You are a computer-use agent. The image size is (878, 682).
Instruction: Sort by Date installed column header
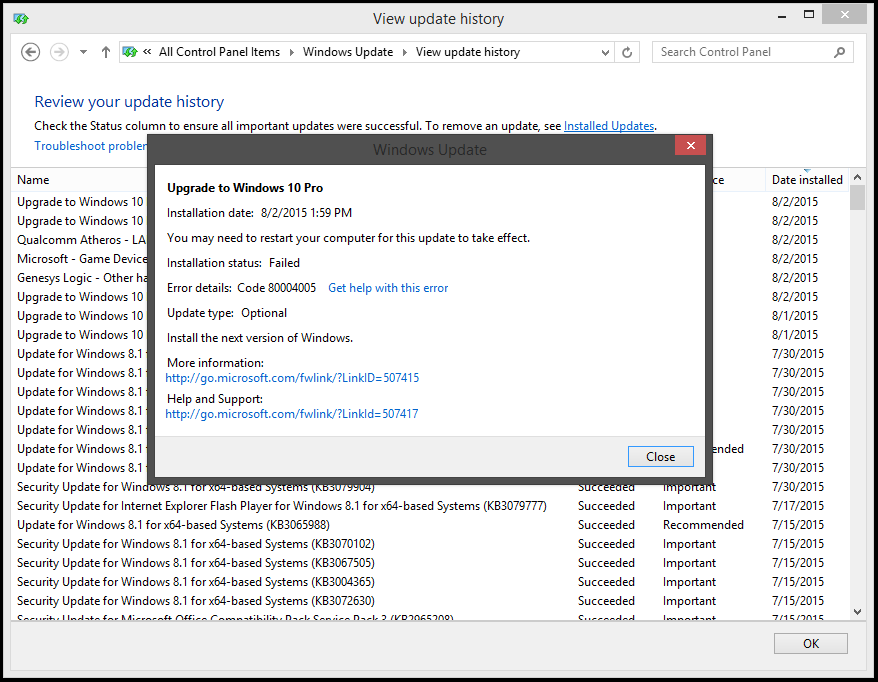coord(807,180)
